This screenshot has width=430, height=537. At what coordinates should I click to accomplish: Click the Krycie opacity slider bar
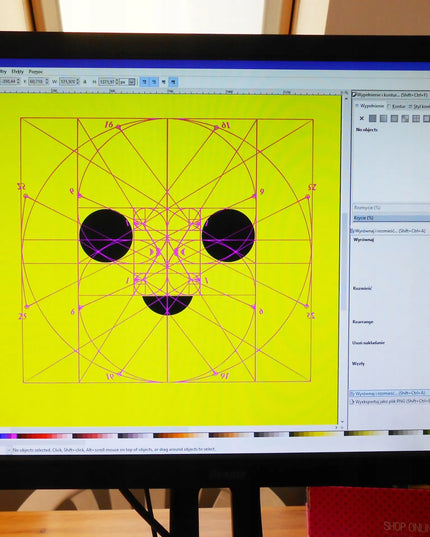pyautogui.click(x=391, y=218)
